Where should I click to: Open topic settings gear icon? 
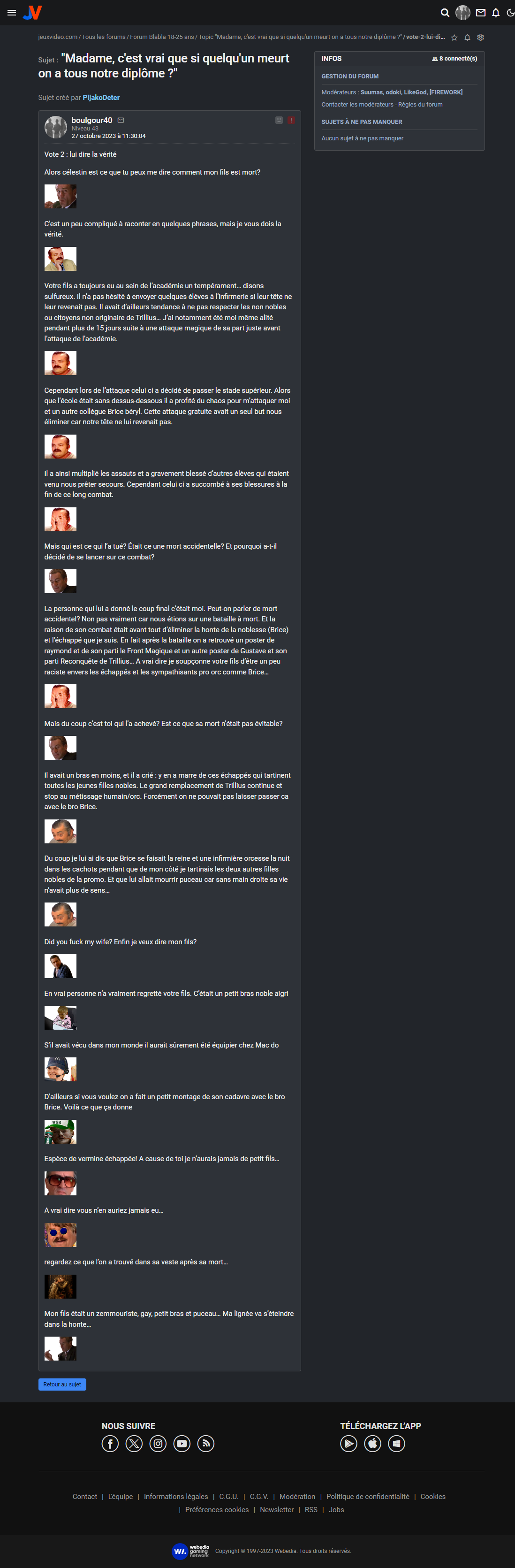(x=480, y=38)
